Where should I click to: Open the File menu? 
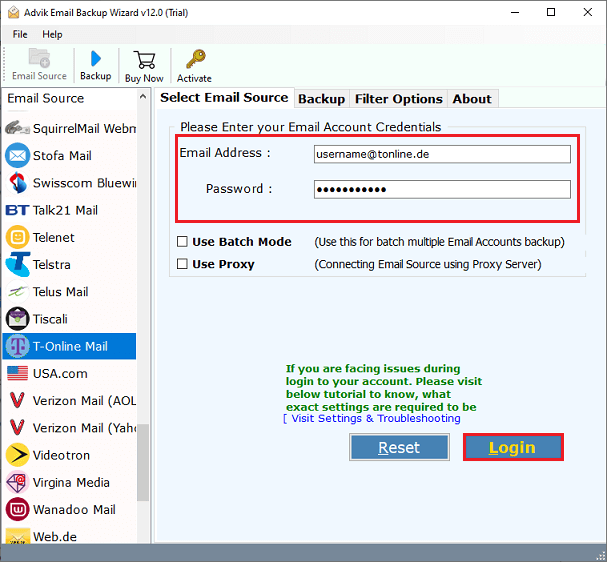(20, 34)
